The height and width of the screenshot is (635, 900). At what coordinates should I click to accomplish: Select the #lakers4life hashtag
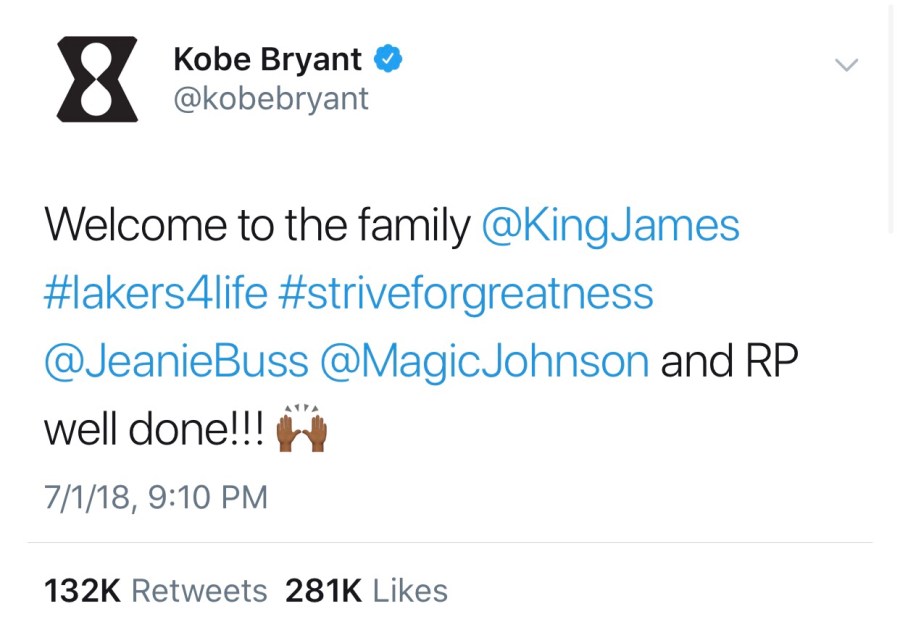point(155,294)
